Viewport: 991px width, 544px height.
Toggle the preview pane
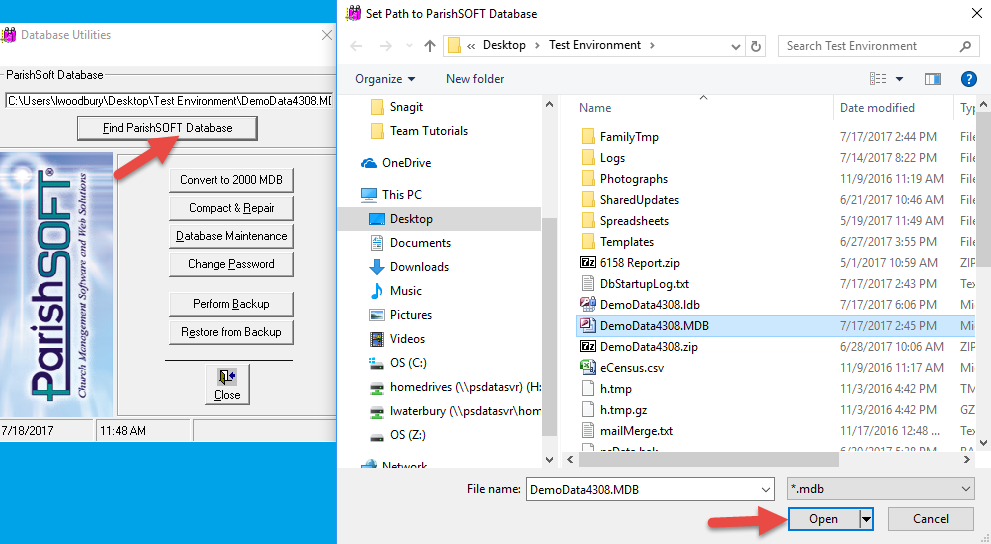coord(933,79)
